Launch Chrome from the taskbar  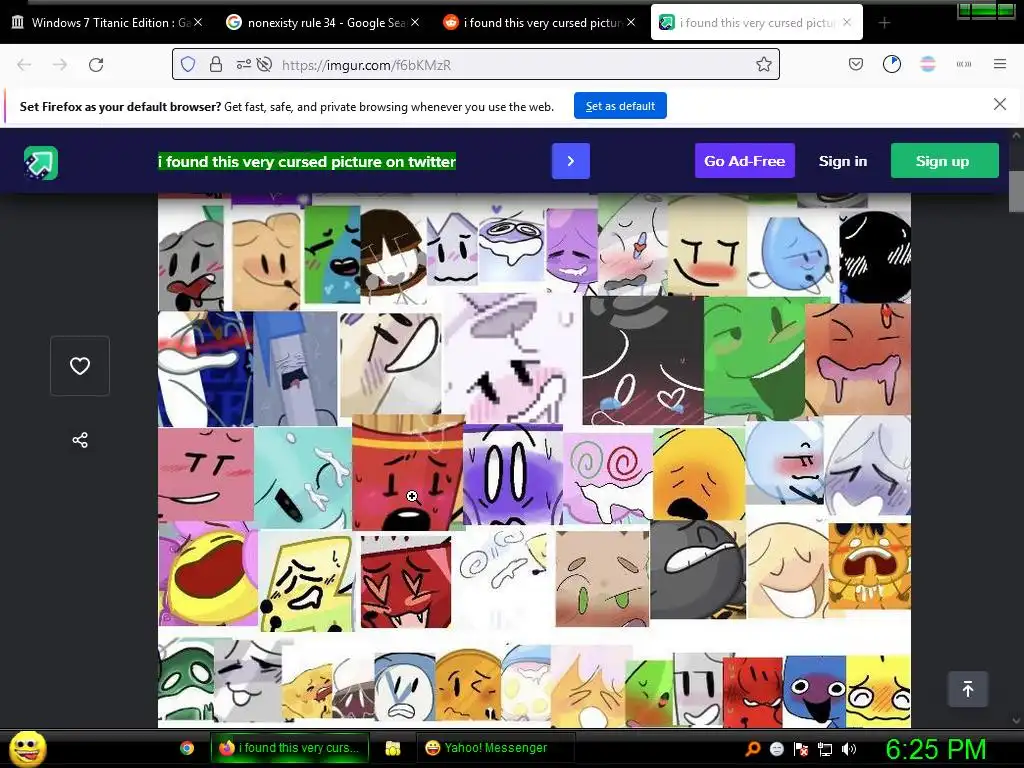[x=187, y=748]
